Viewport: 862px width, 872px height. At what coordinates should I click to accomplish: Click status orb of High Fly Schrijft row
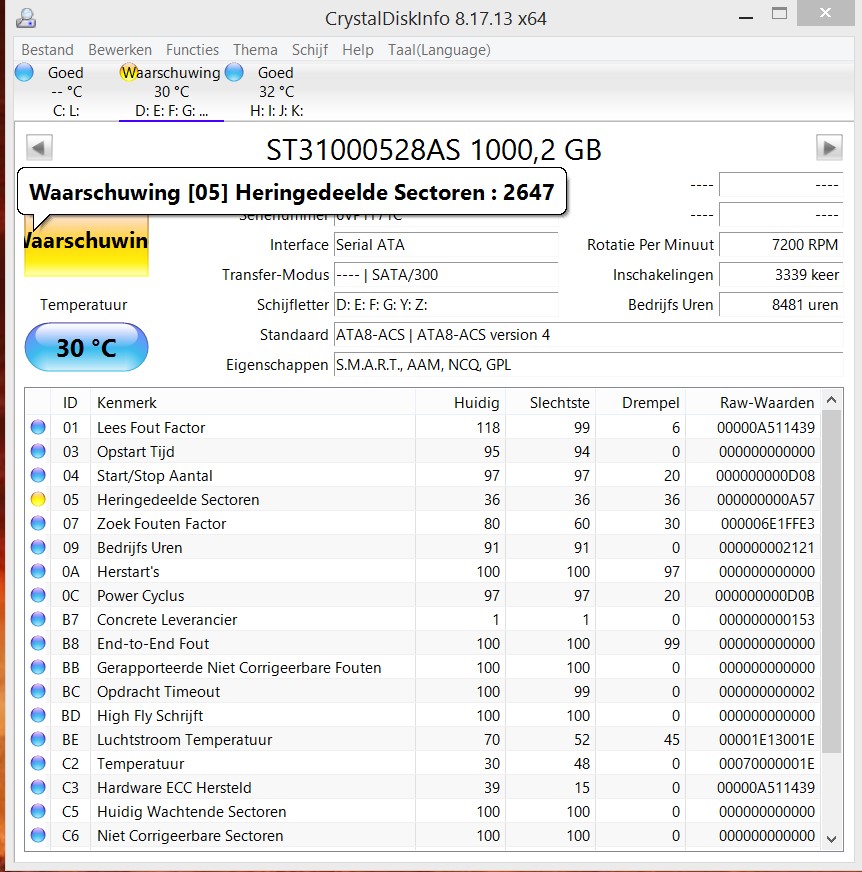[38, 715]
